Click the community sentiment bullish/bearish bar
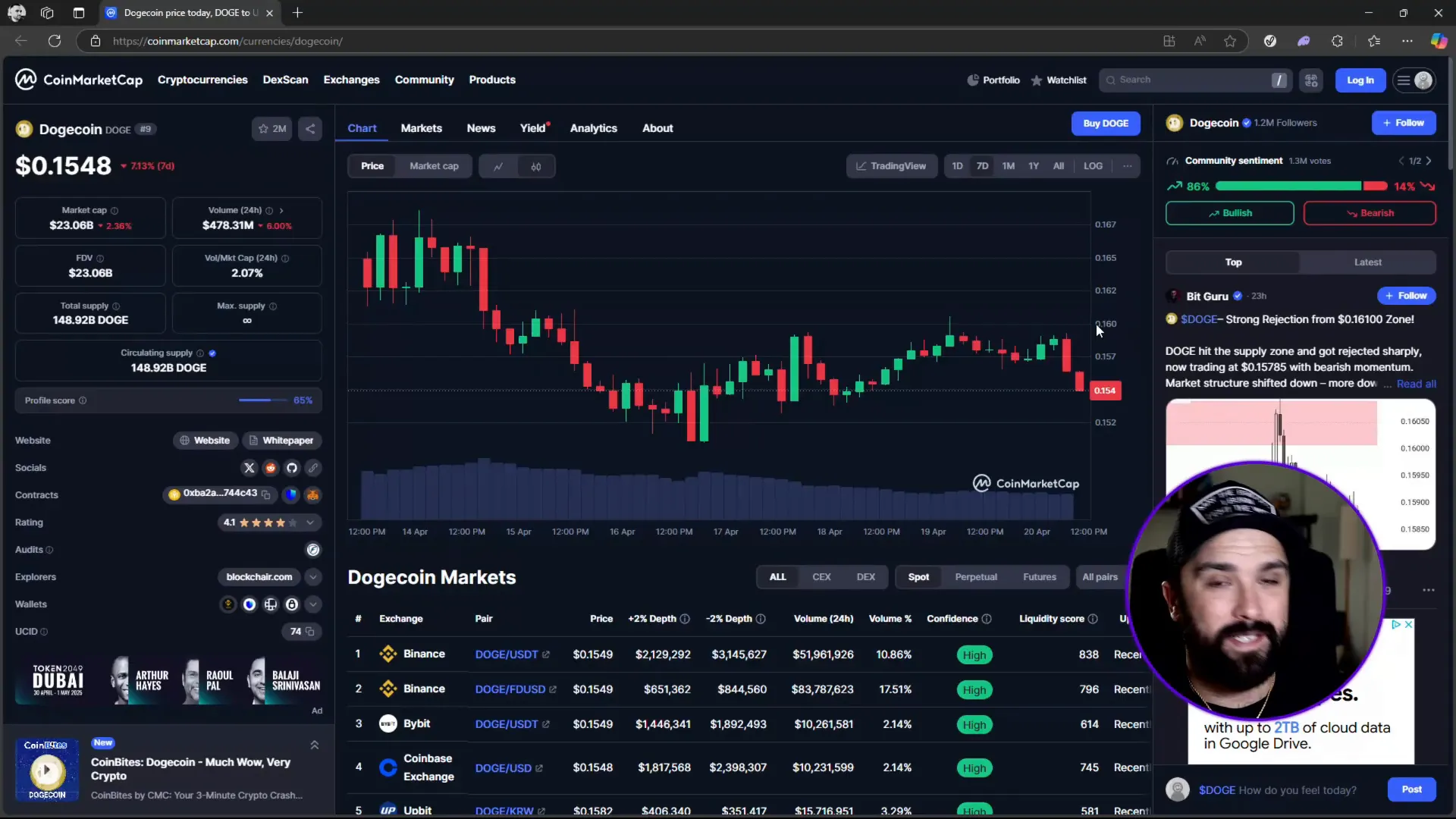Image resolution: width=1456 pixels, height=819 pixels. coord(1301,186)
